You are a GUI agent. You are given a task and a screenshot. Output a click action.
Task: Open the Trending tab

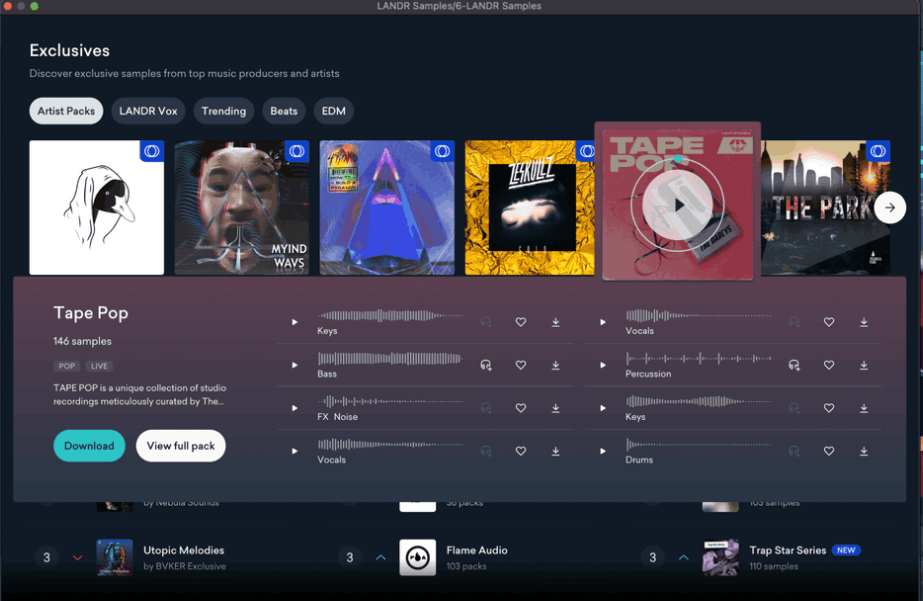click(224, 111)
